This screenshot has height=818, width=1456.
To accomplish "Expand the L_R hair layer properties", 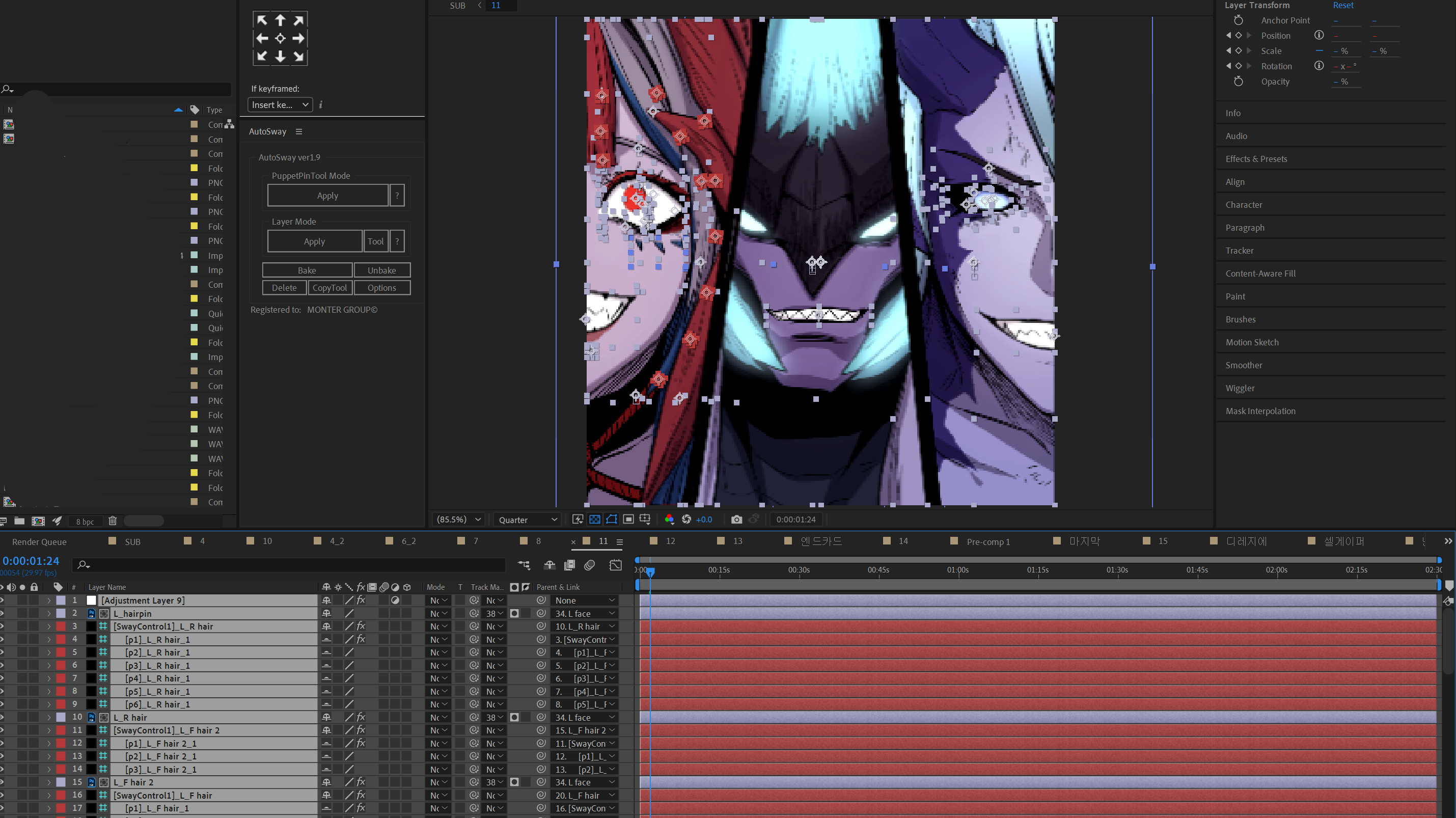I will point(49,717).
